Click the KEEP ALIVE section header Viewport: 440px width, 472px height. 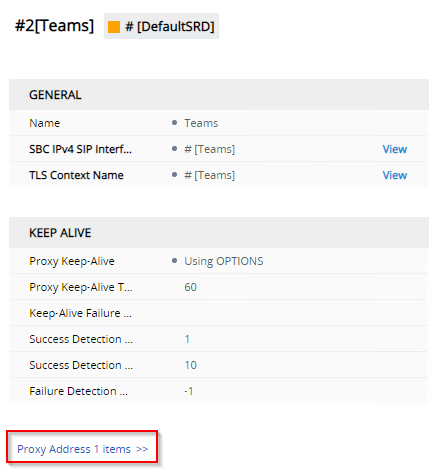click(219, 233)
